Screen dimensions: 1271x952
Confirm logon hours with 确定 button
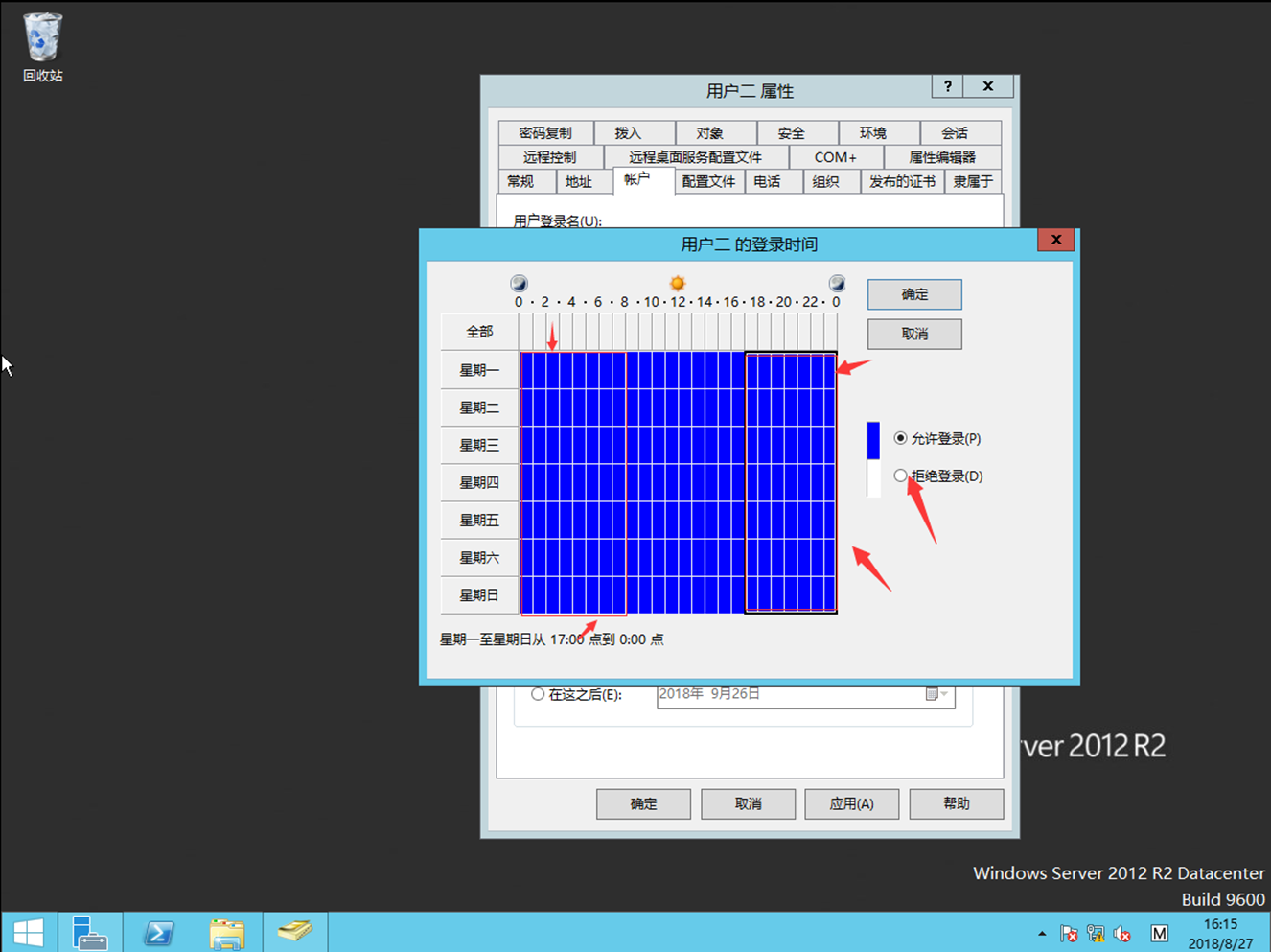[914, 294]
